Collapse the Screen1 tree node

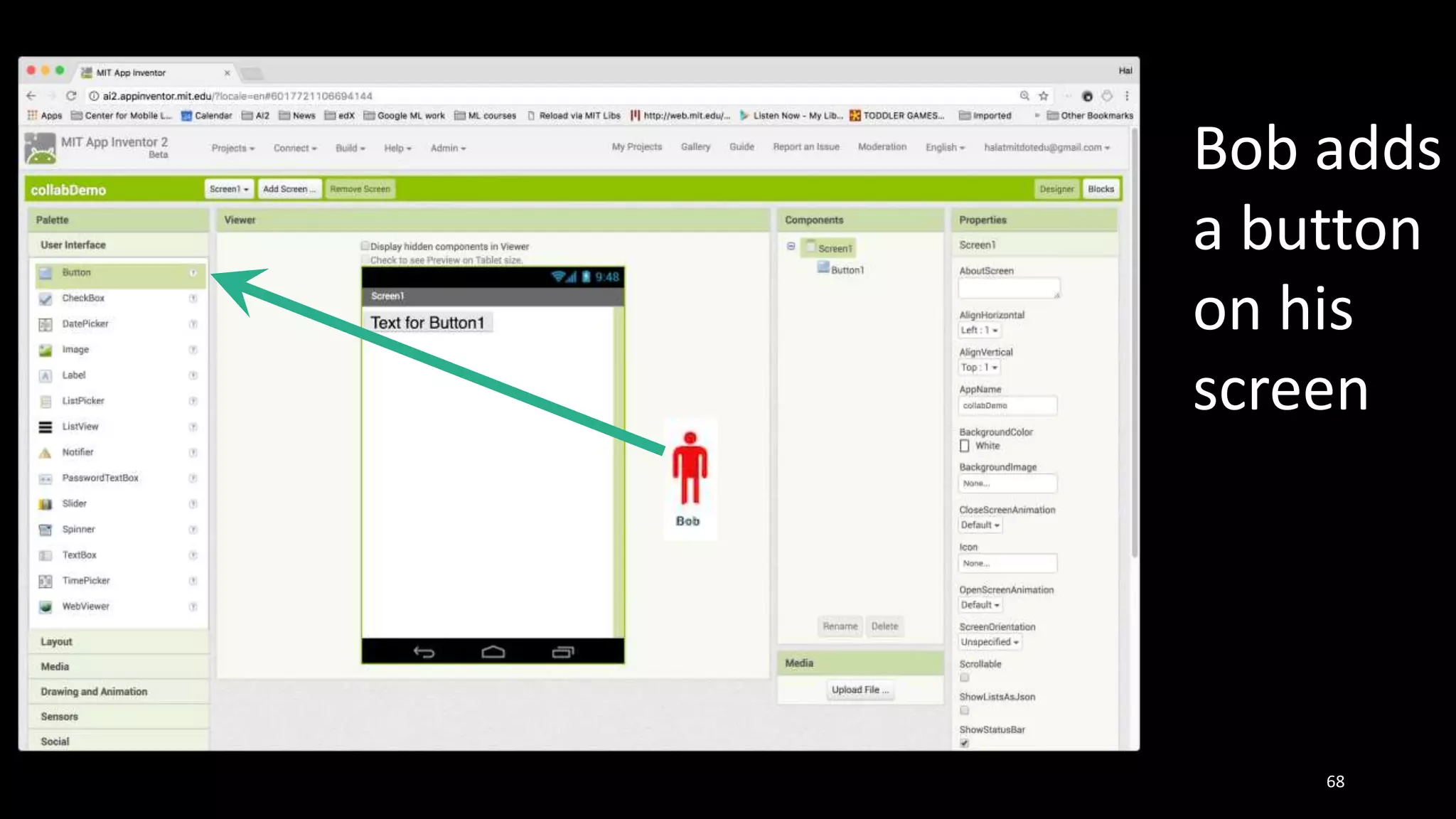791,247
